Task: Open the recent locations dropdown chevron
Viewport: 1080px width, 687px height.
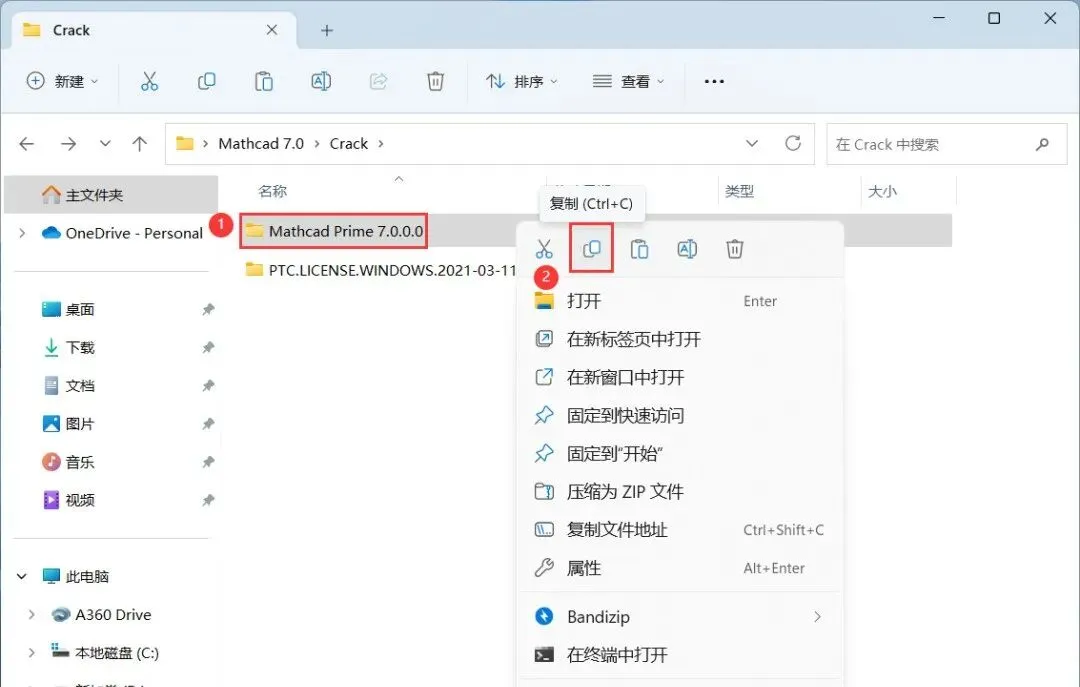Action: coord(105,143)
